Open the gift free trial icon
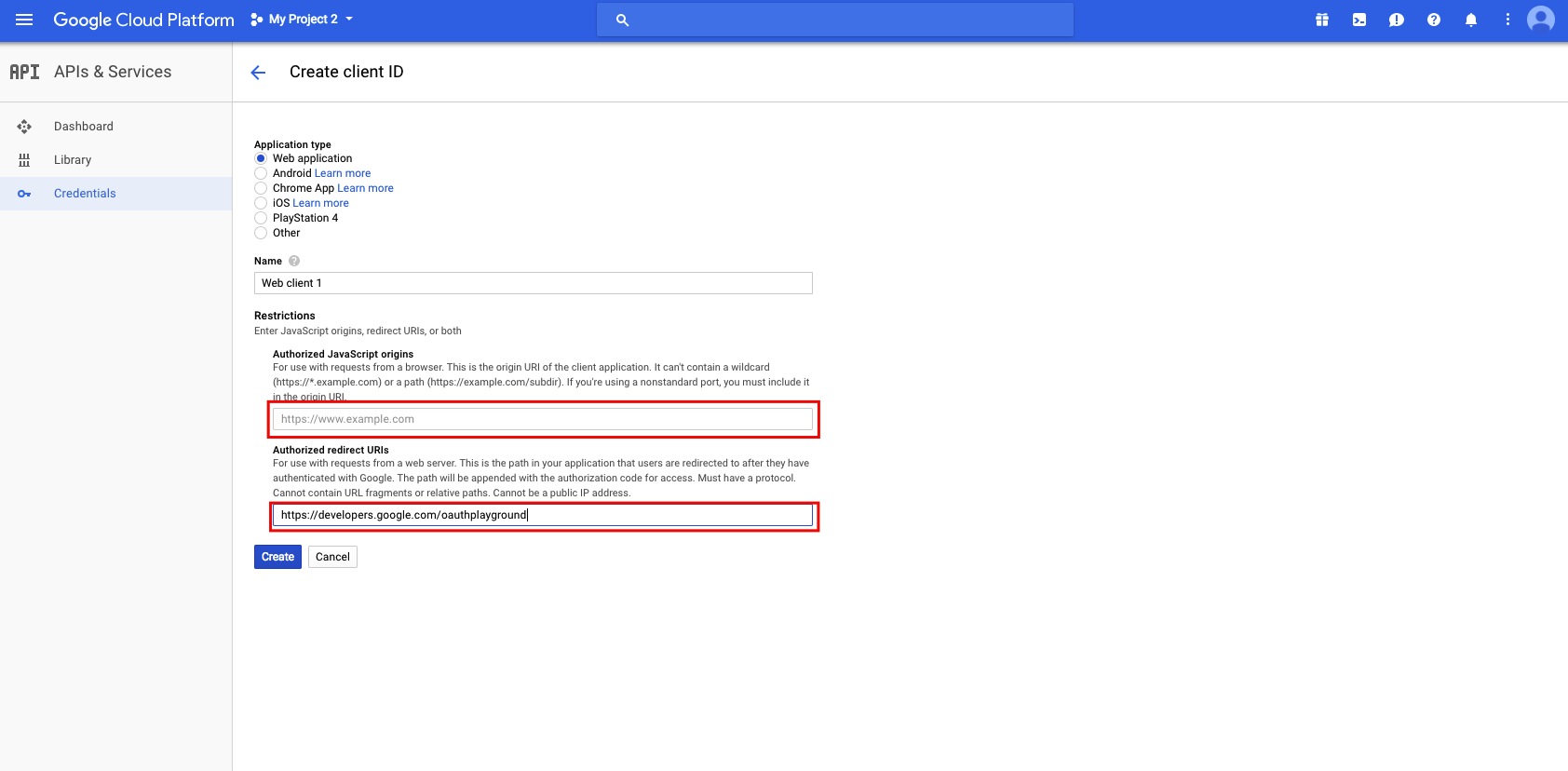The image size is (1568, 771). [x=1321, y=20]
